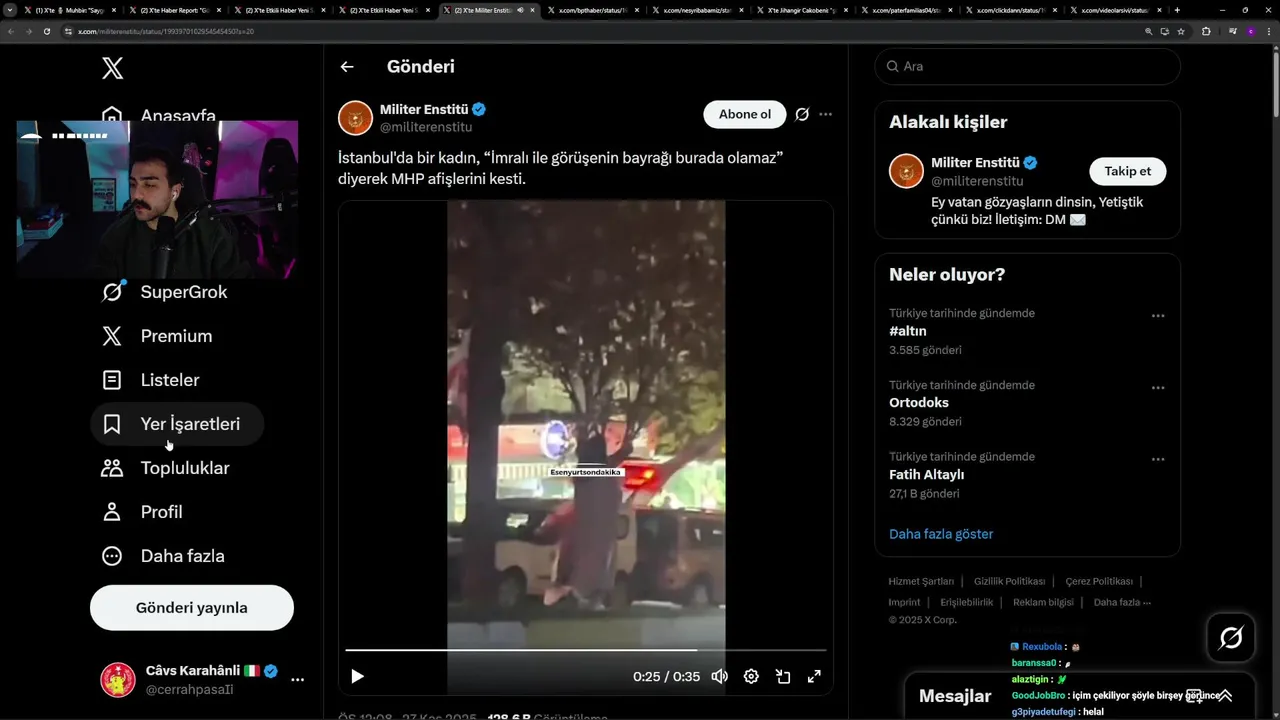Viewport: 1280px width, 720px height.
Task: Open Çerez Politikası link
Action: point(1099,581)
